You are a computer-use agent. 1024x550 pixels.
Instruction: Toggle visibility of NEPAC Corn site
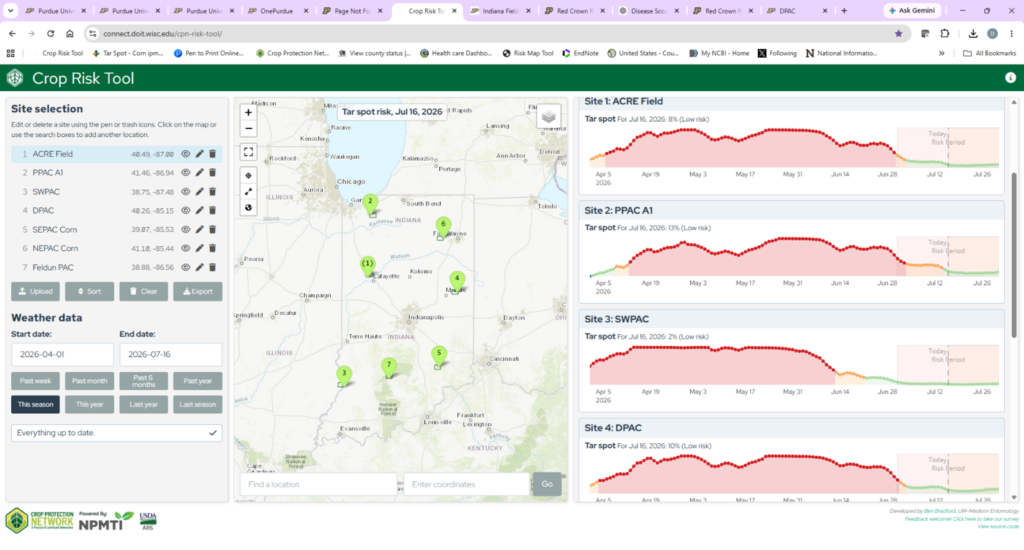click(x=185, y=248)
